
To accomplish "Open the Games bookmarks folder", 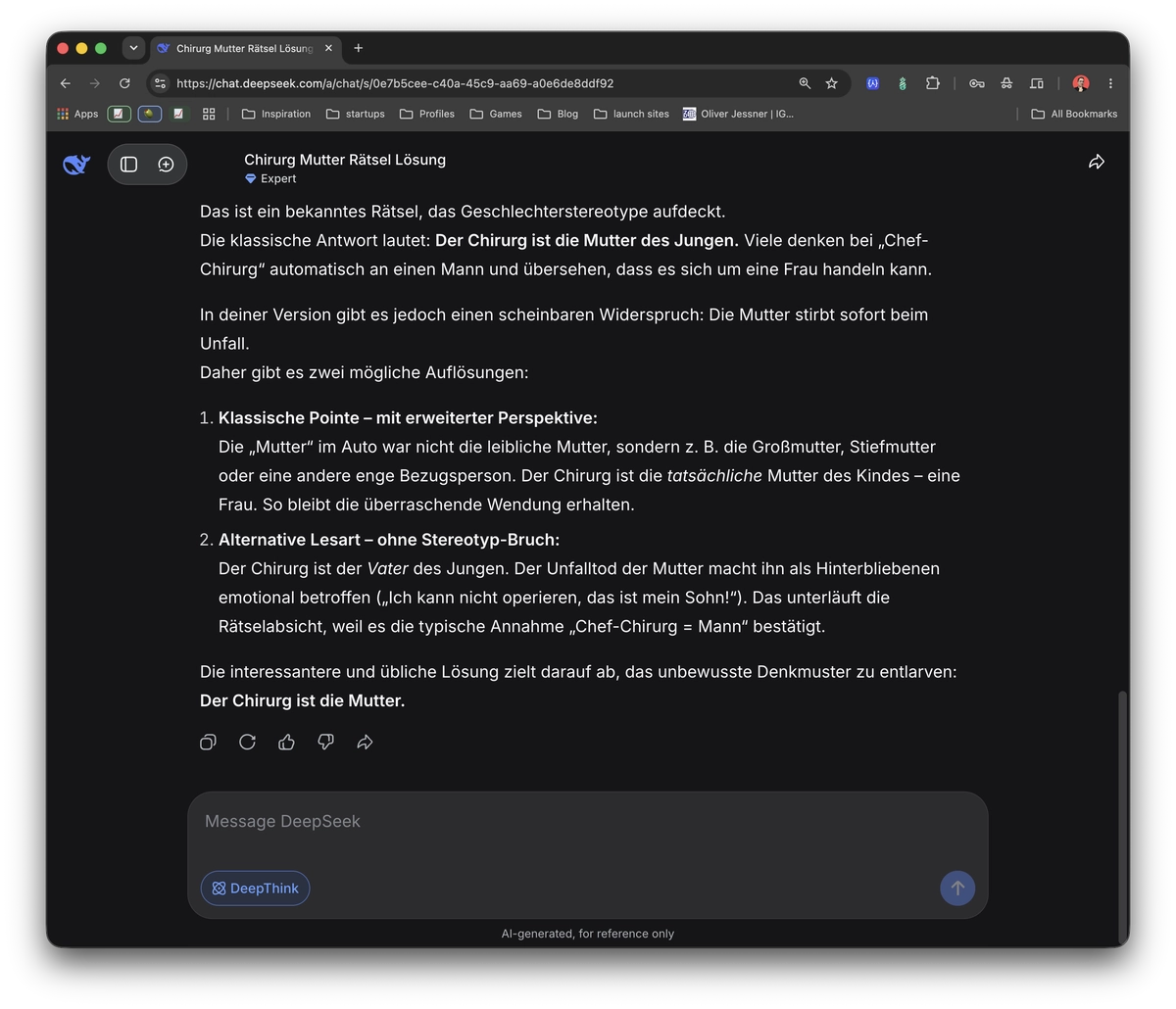I will click(496, 114).
